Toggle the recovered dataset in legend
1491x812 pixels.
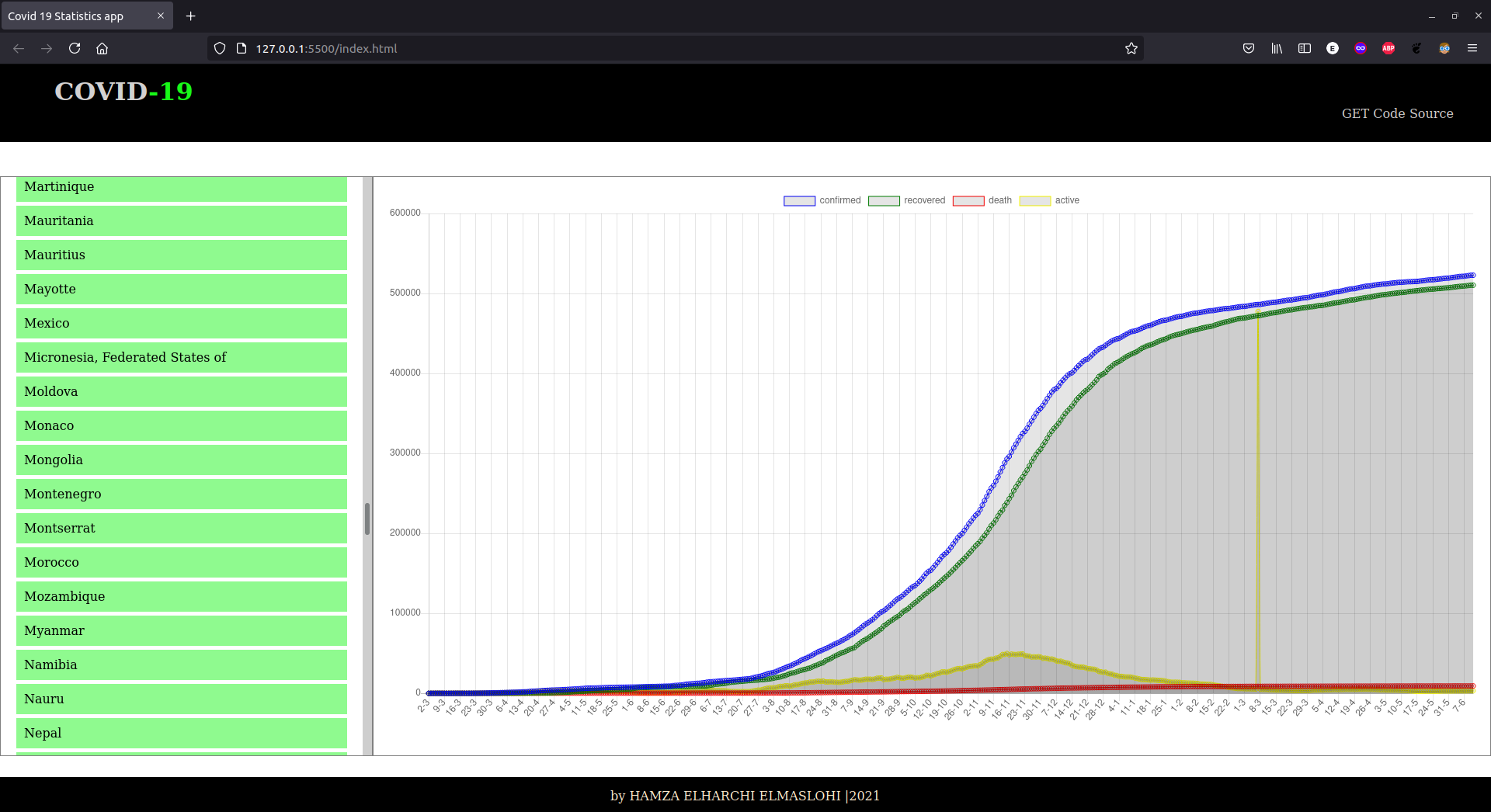tap(906, 200)
